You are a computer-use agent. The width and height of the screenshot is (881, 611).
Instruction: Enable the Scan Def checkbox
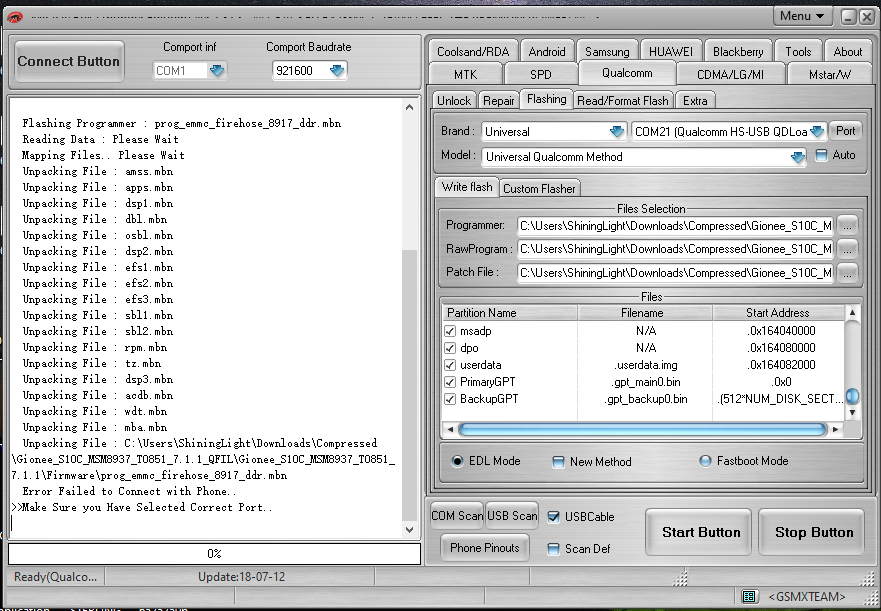(x=553, y=549)
